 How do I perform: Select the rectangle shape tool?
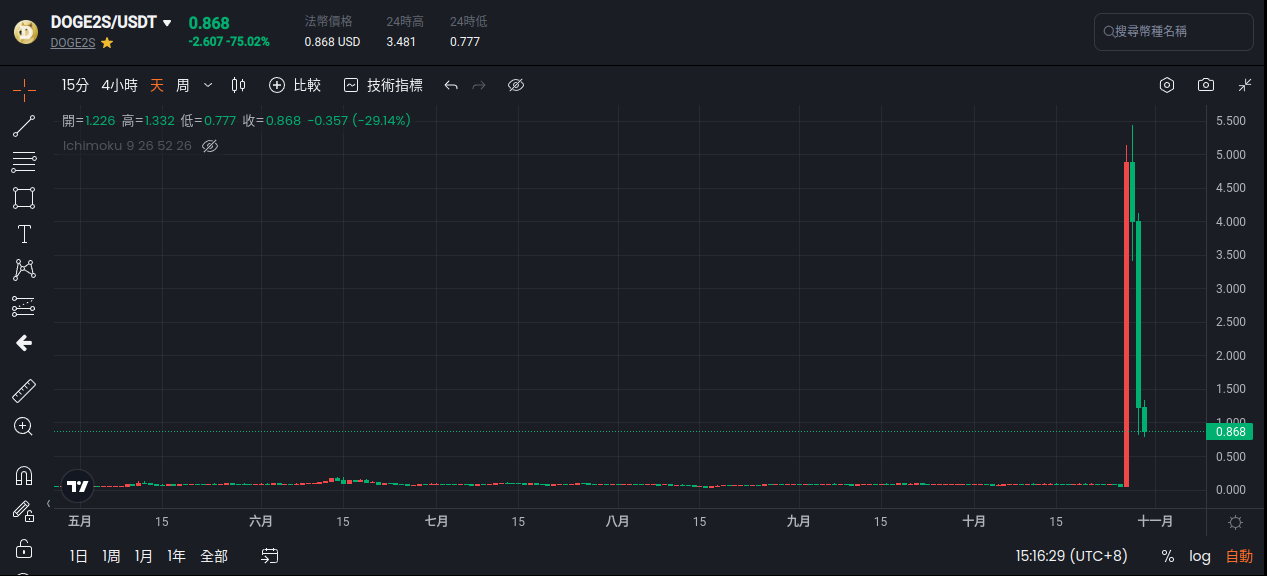pyautogui.click(x=24, y=198)
